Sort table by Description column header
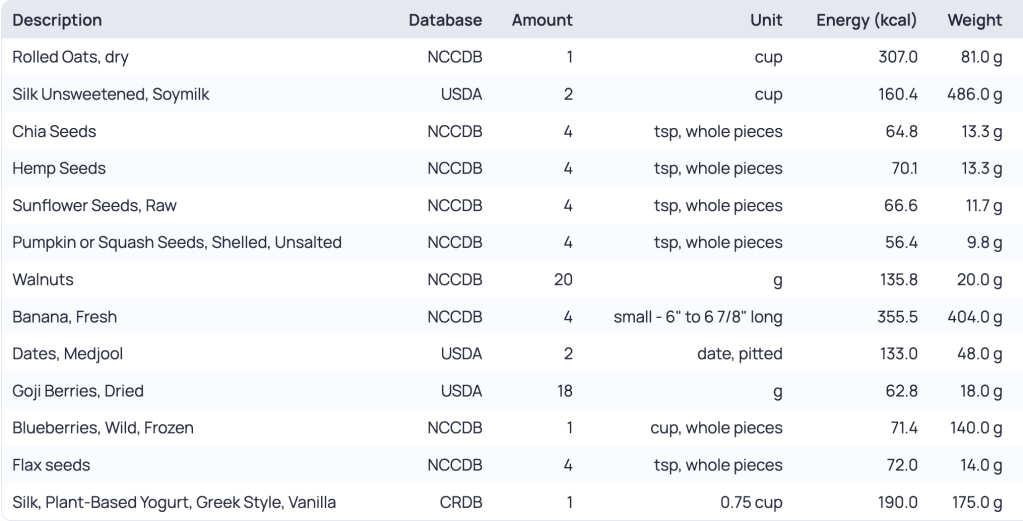The height and width of the screenshot is (521, 1023). tap(57, 20)
